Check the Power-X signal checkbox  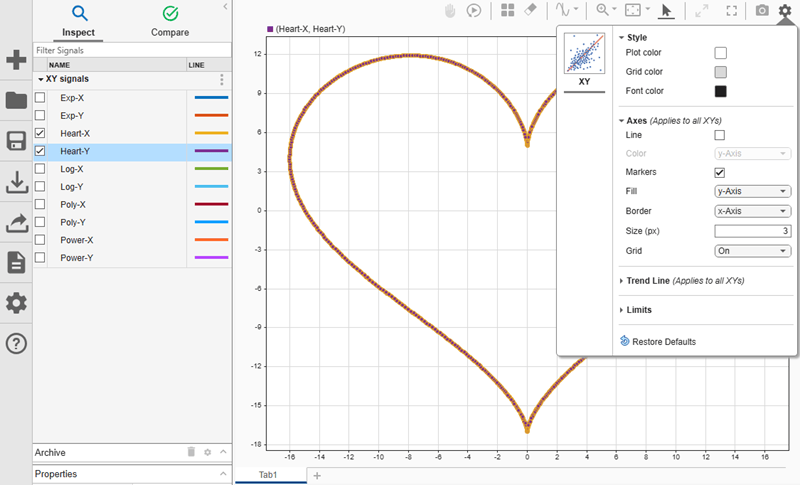40,240
